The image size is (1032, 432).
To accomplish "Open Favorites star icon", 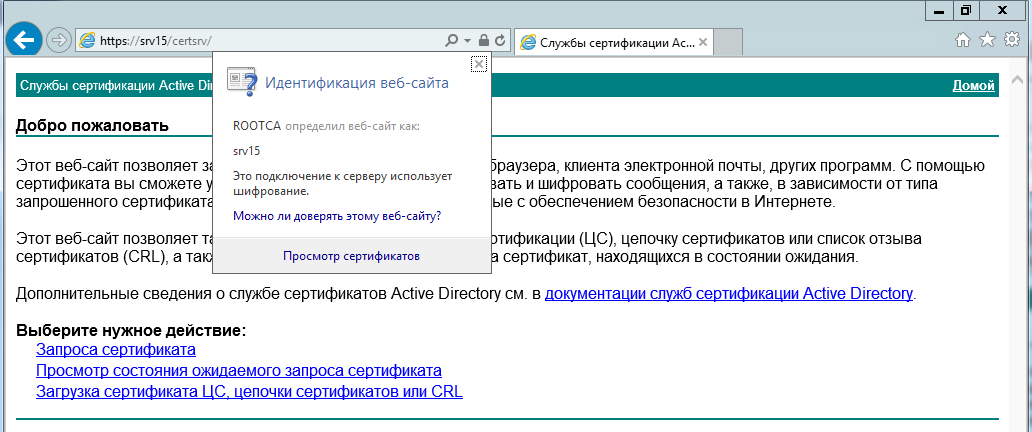I will [x=987, y=40].
